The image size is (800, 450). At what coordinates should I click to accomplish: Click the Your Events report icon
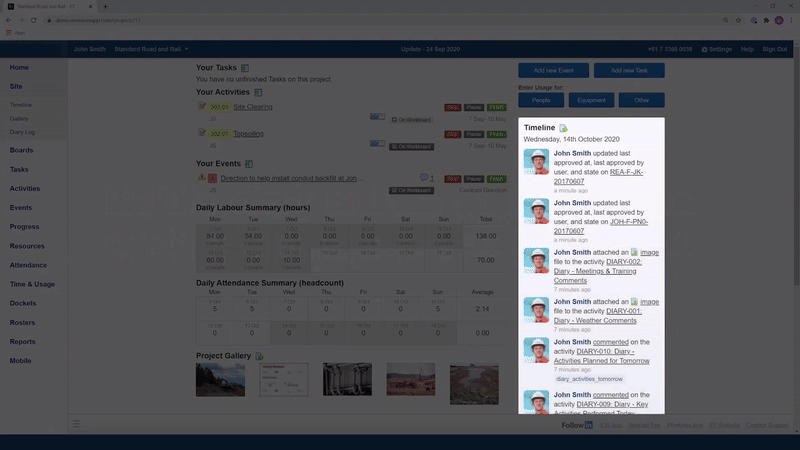[x=249, y=163]
